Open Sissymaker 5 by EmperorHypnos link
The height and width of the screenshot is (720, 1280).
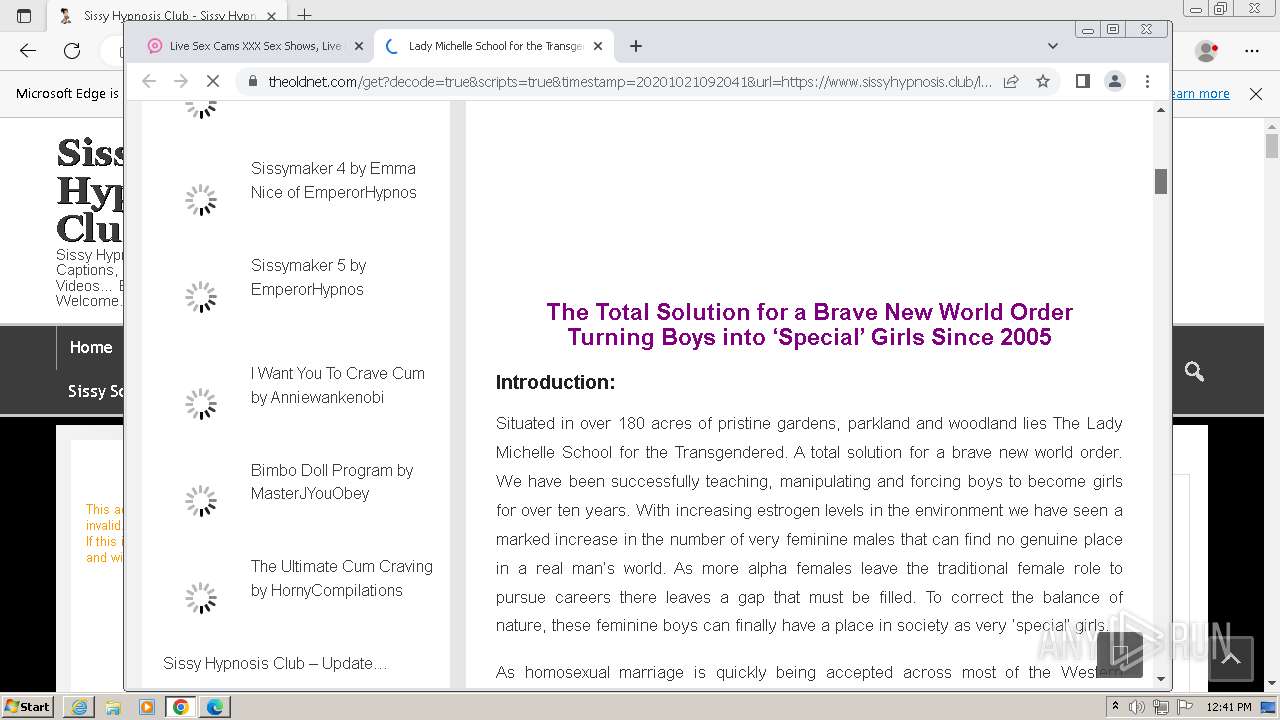308,277
